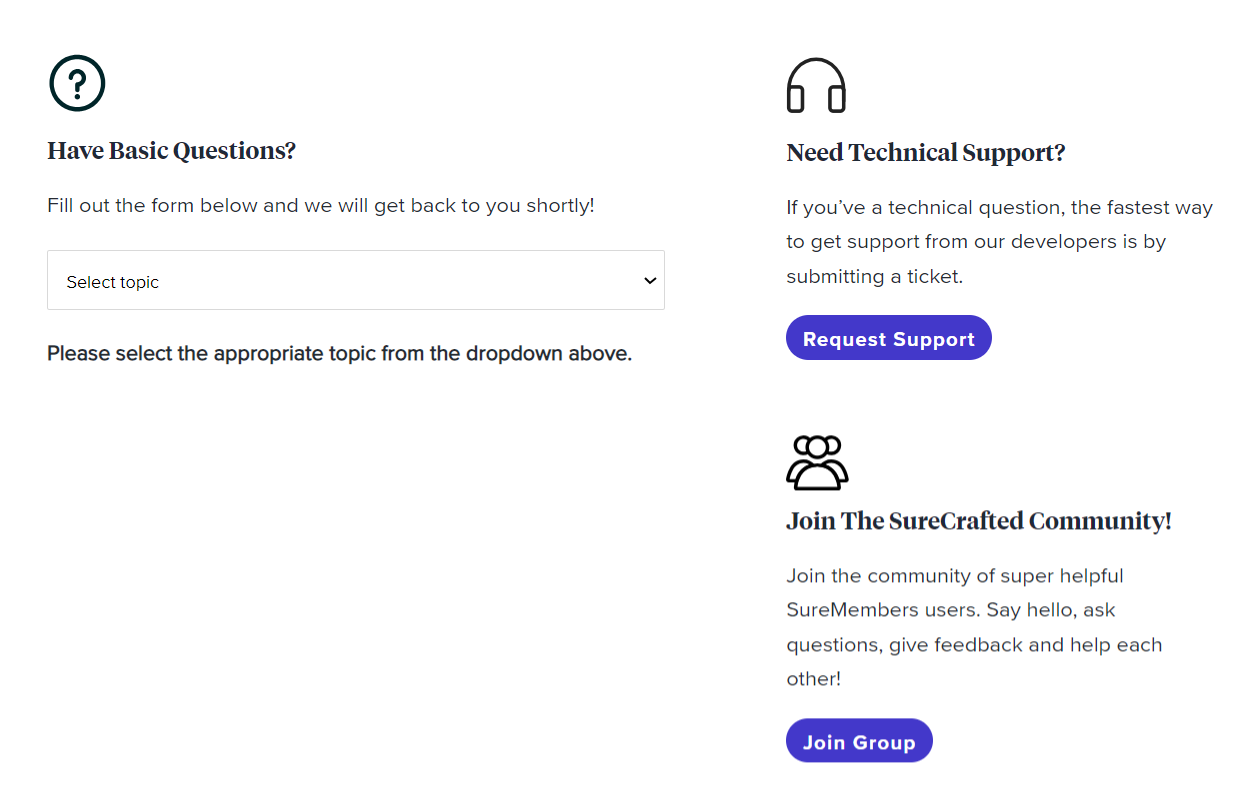1241x801 pixels.
Task: Click the 'questions, give feedback' text line
Action: [x=973, y=645]
